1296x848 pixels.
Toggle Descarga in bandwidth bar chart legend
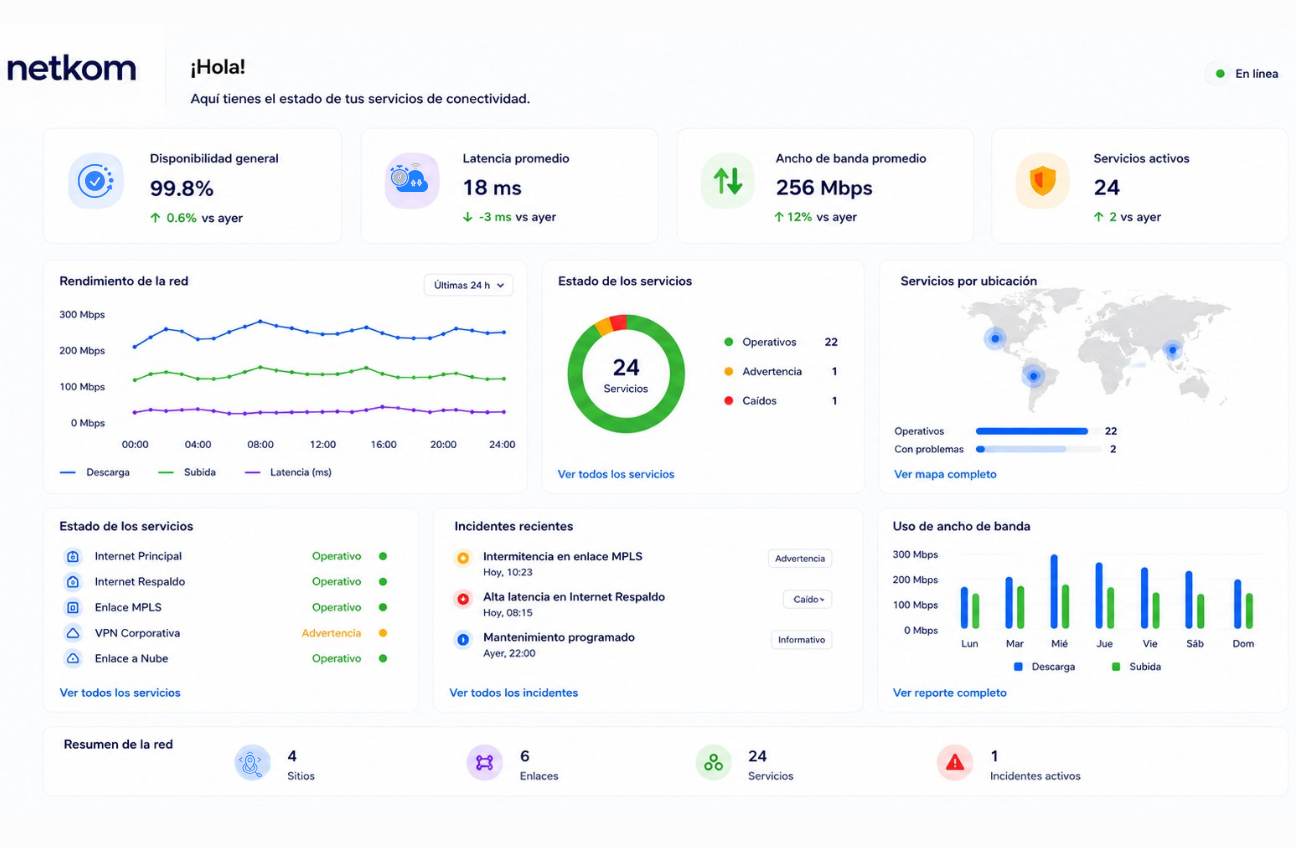tap(1044, 666)
